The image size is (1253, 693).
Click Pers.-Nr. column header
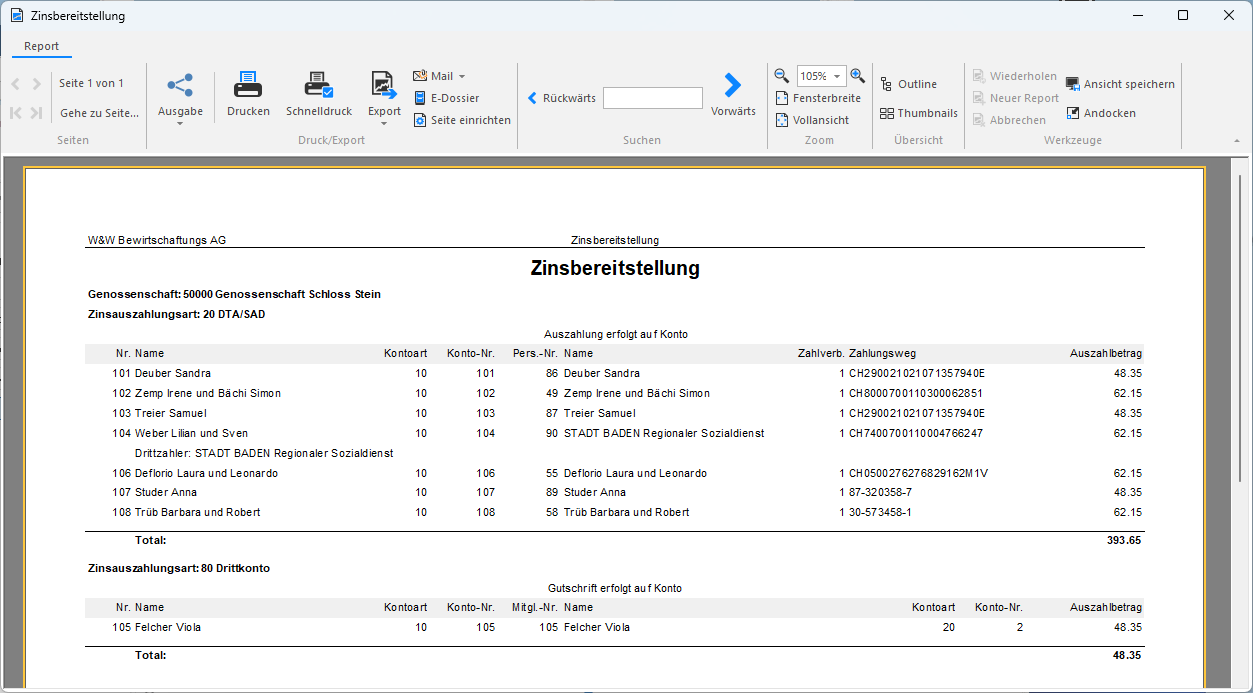click(535, 353)
